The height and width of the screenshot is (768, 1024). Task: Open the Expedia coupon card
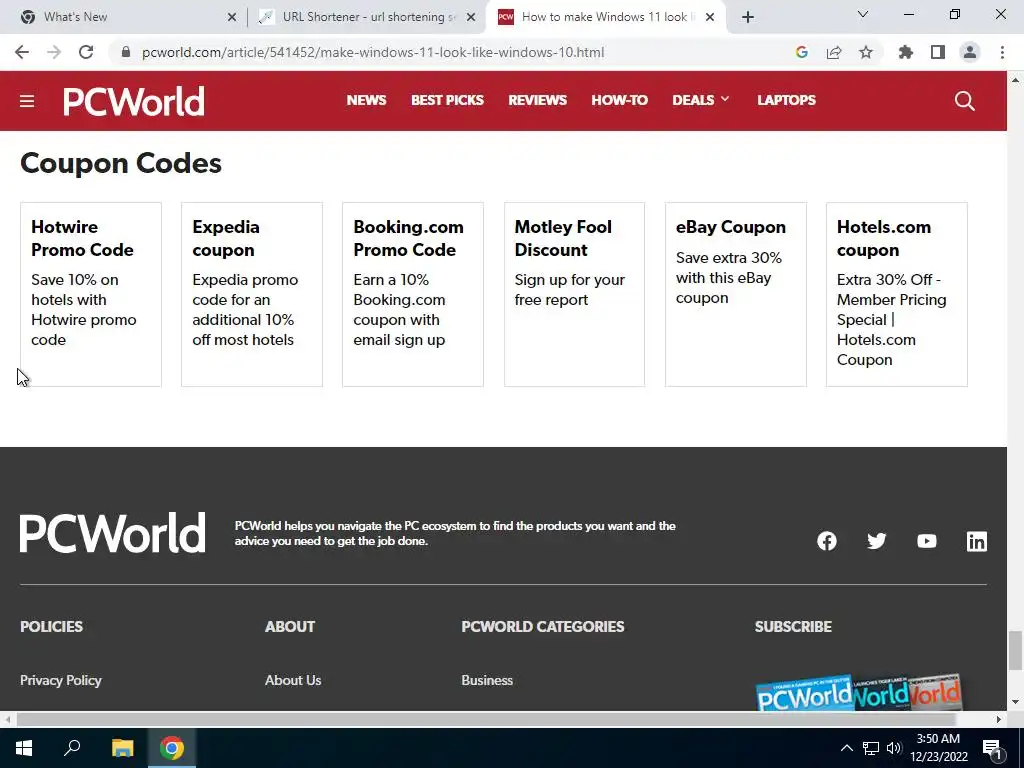251,295
